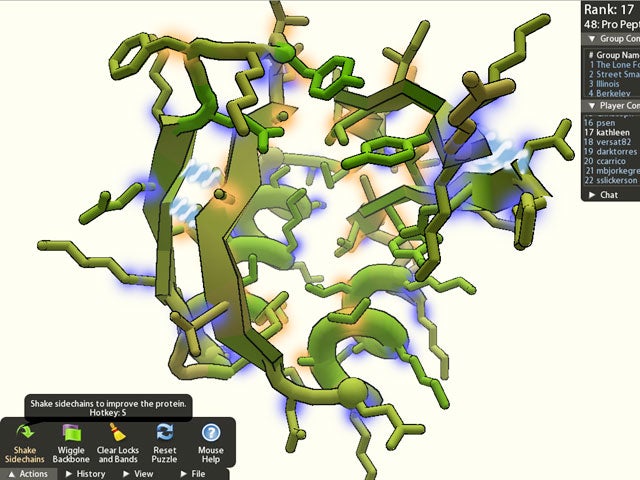
Task: Expand the View tab
Action: tap(138, 474)
